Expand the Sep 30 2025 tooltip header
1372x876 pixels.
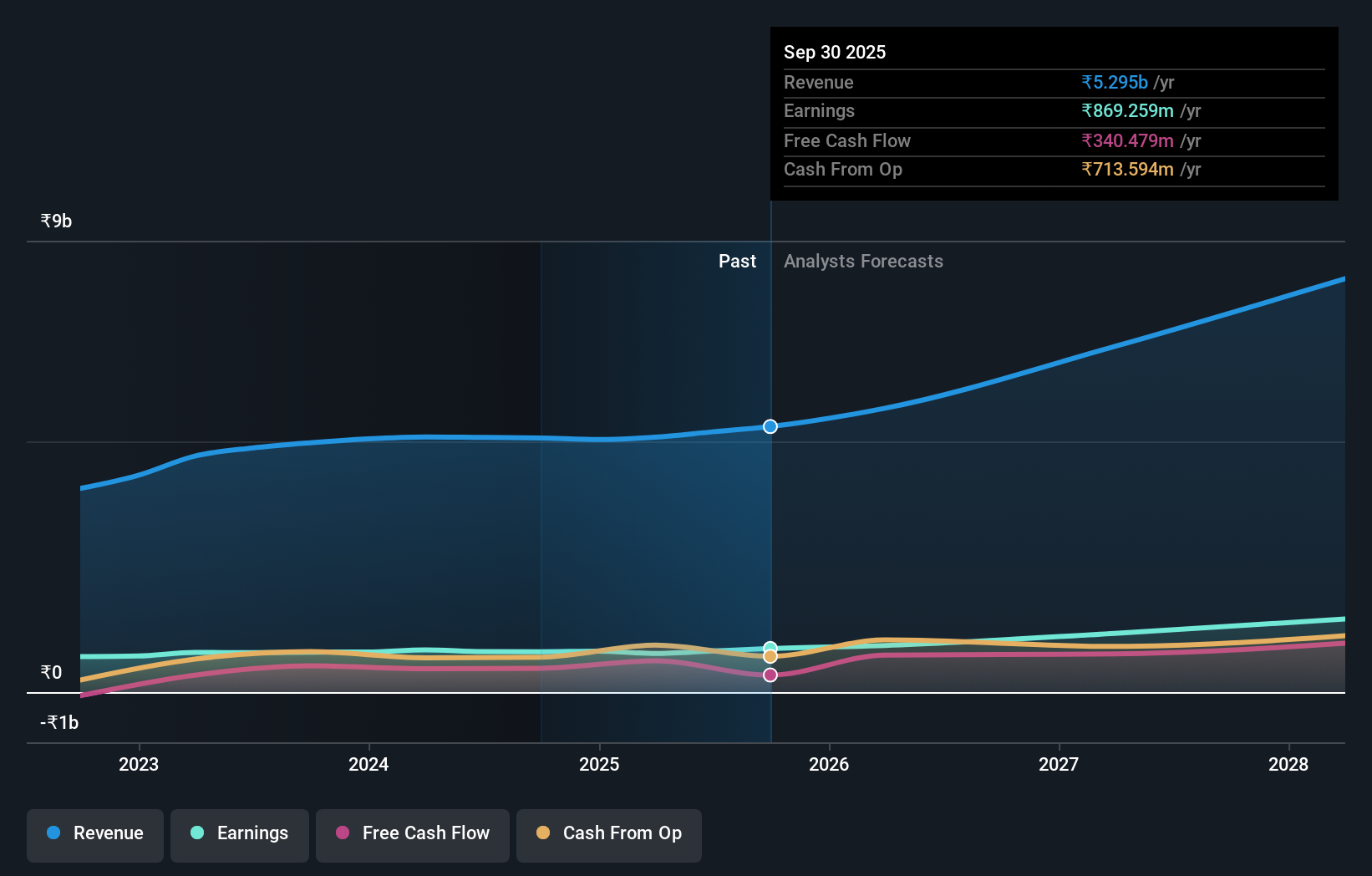click(x=834, y=52)
